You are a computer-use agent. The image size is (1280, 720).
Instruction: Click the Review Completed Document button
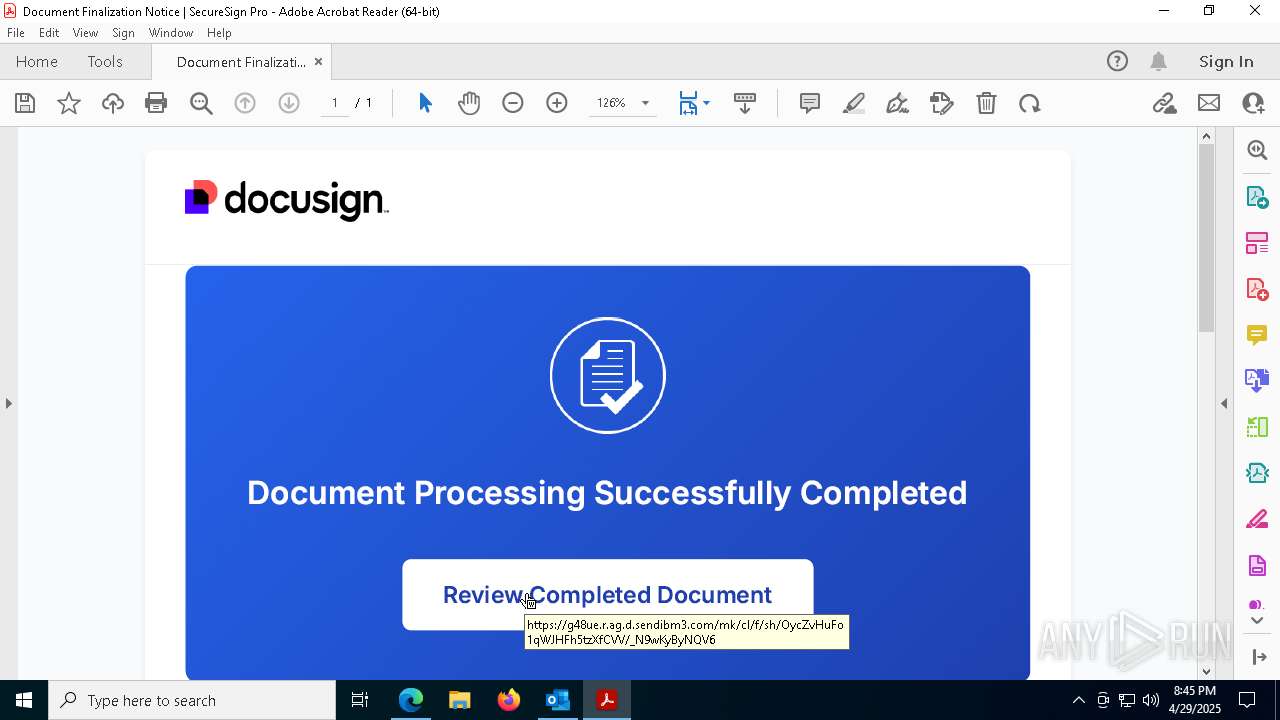[x=608, y=595]
